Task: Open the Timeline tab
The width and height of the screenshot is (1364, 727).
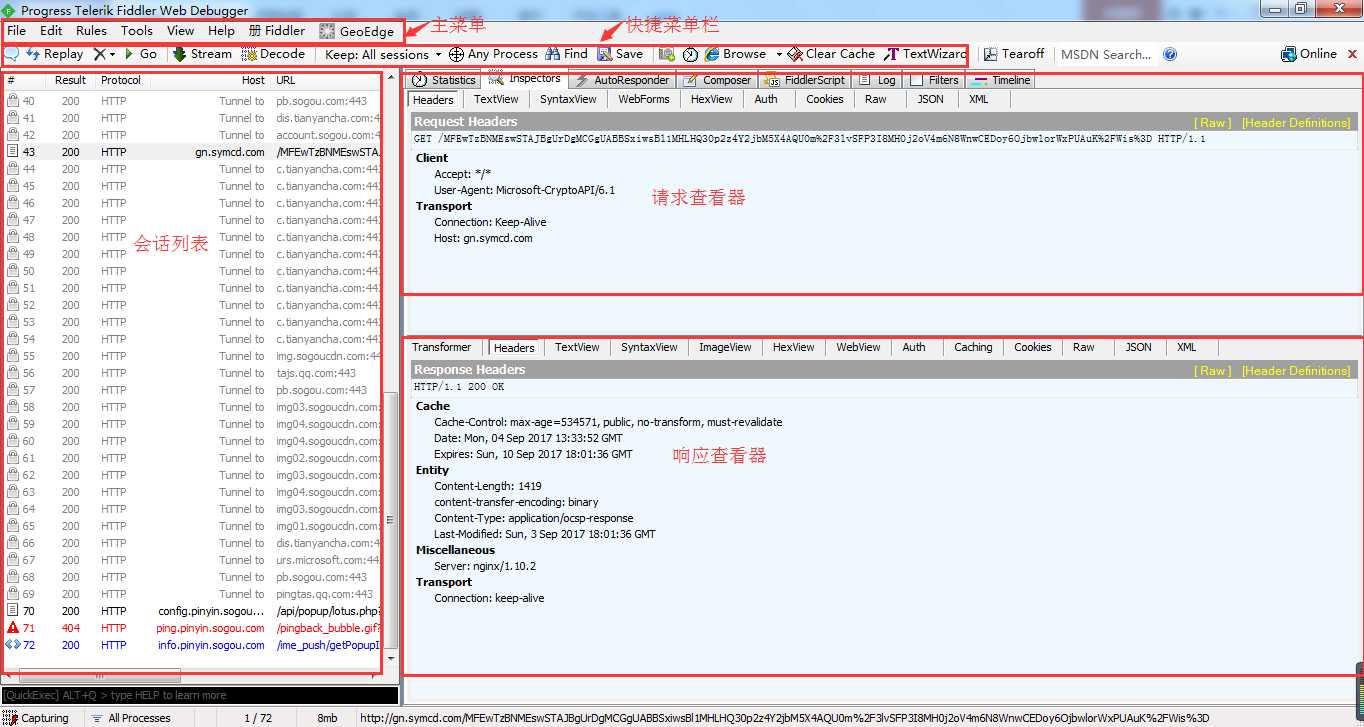Action: coord(1001,80)
